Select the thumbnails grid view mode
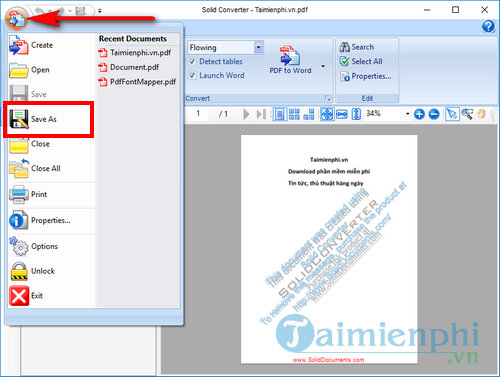This screenshot has height=377, width=500. (294, 114)
